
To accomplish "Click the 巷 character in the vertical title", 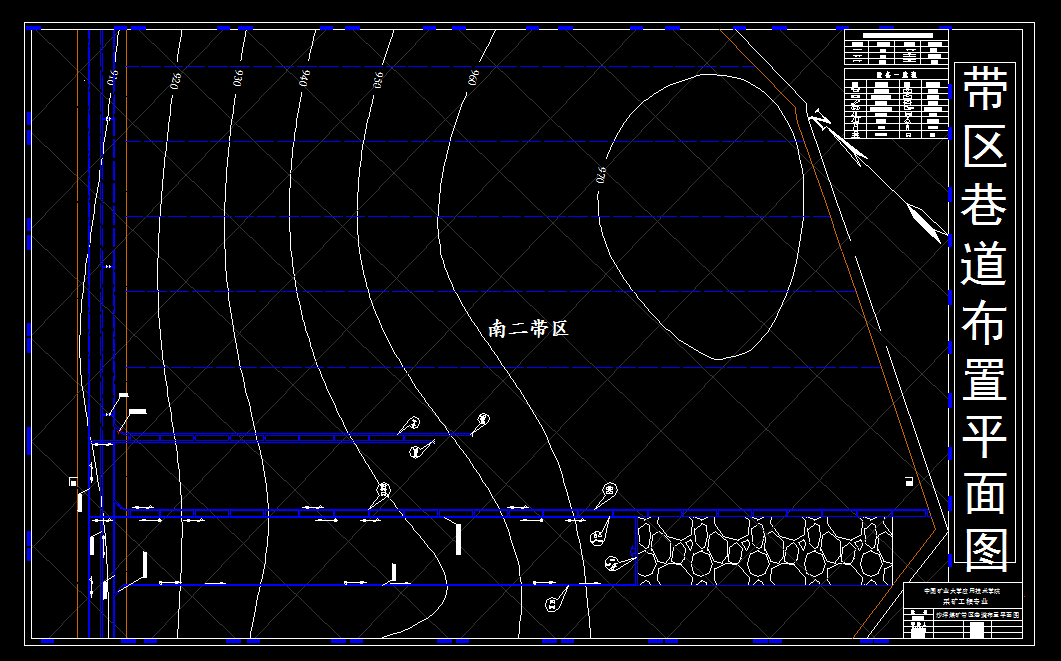I will pyautogui.click(x=985, y=204).
